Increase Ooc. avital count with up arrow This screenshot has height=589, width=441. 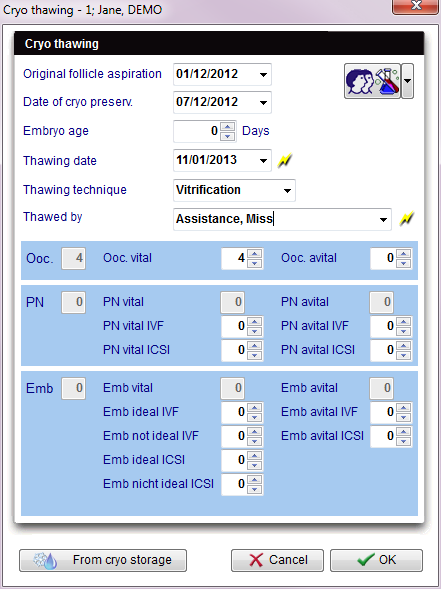[403, 254]
